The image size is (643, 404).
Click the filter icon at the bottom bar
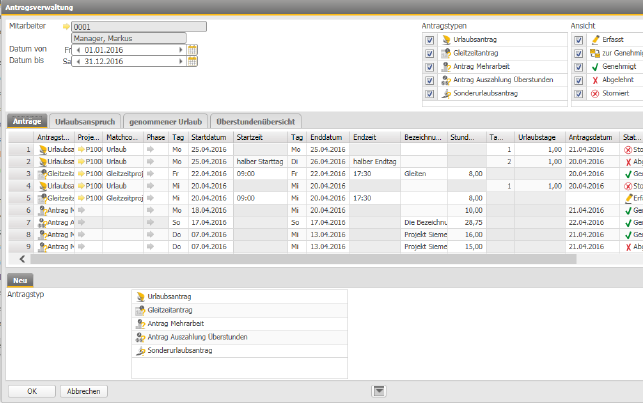coord(380,390)
